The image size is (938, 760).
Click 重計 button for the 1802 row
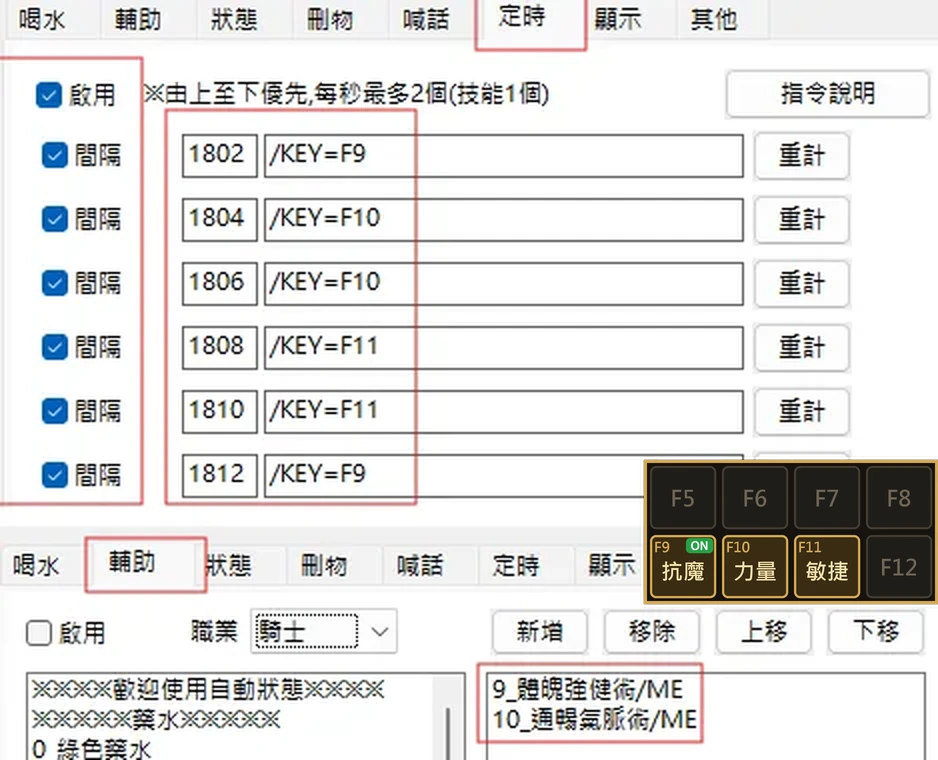click(802, 156)
